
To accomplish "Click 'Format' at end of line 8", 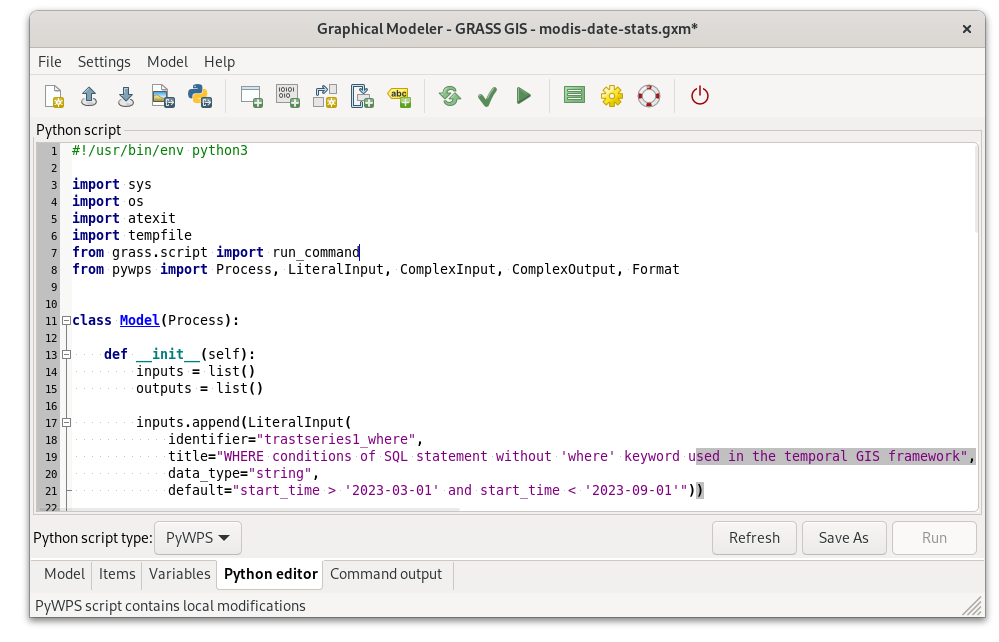I will click(656, 269).
